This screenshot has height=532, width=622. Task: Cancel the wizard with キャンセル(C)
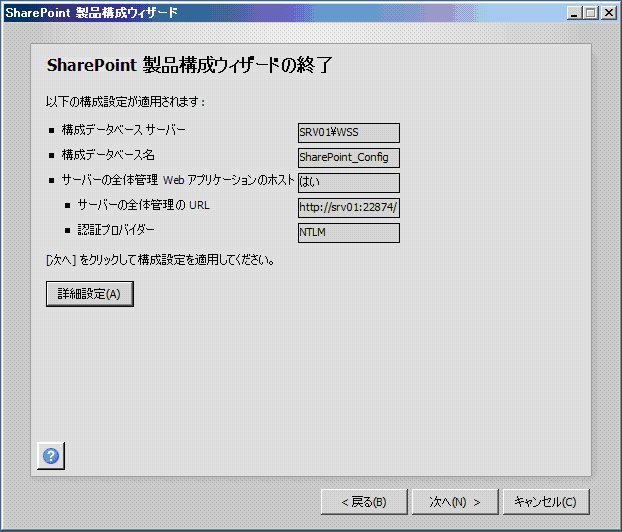pyautogui.click(x=546, y=502)
